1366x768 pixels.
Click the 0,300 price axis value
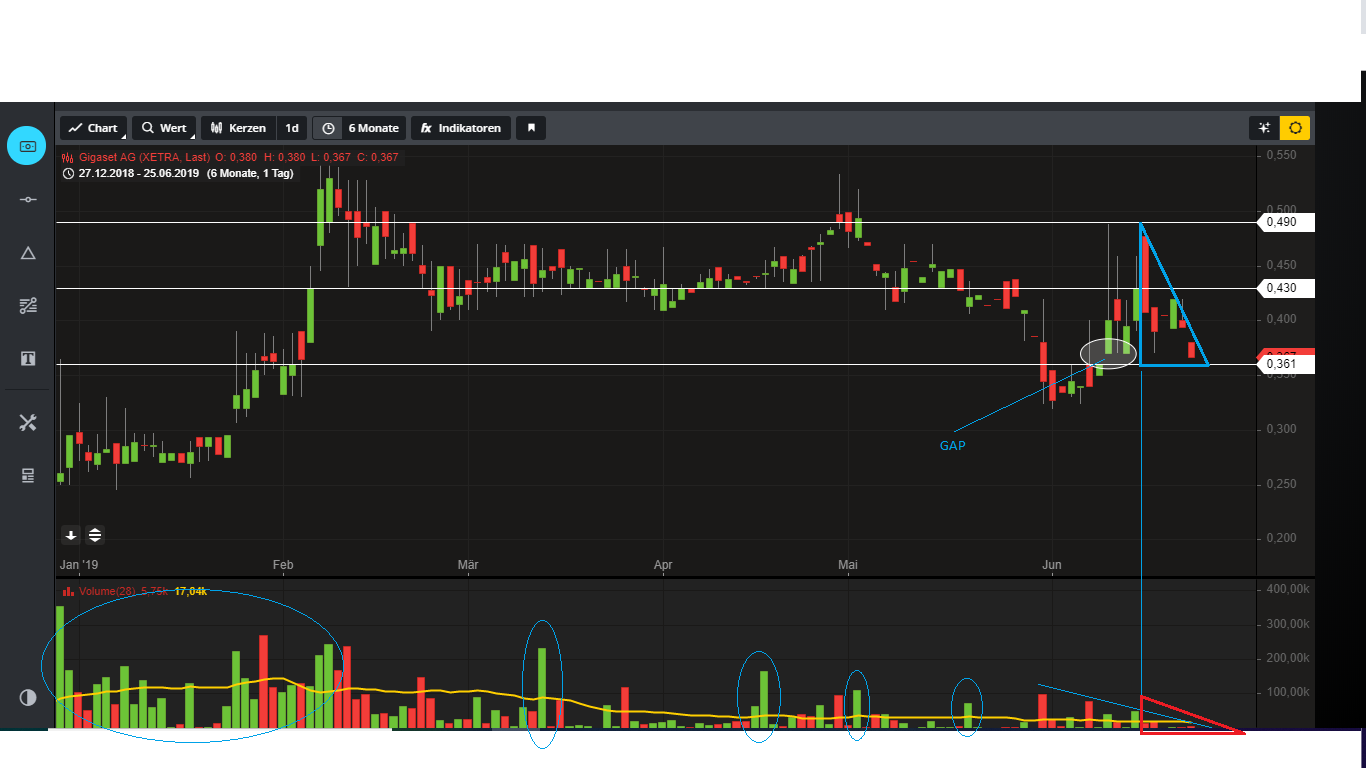coord(1281,430)
